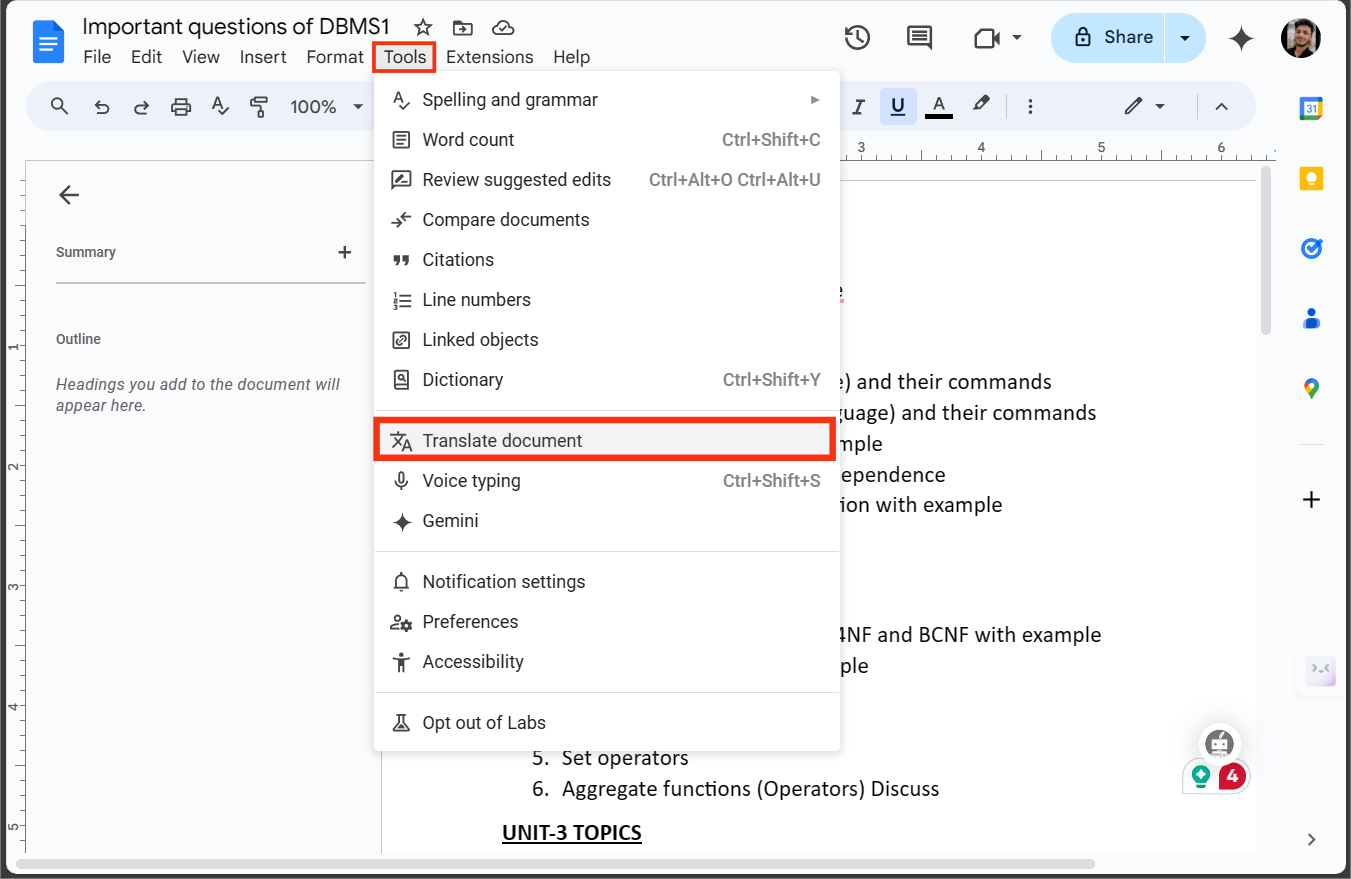The height and width of the screenshot is (879, 1351).
Task: Open the Extensions menu
Action: click(x=490, y=57)
